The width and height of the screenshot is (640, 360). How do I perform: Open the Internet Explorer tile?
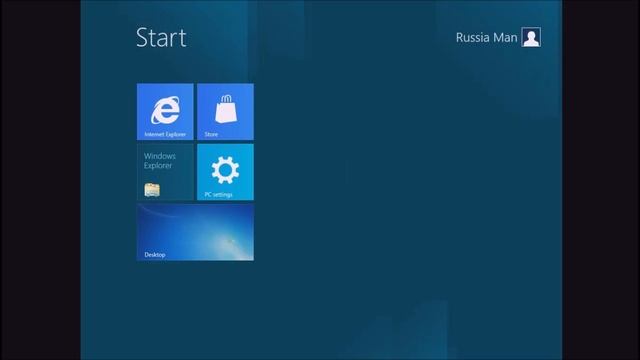[165, 112]
